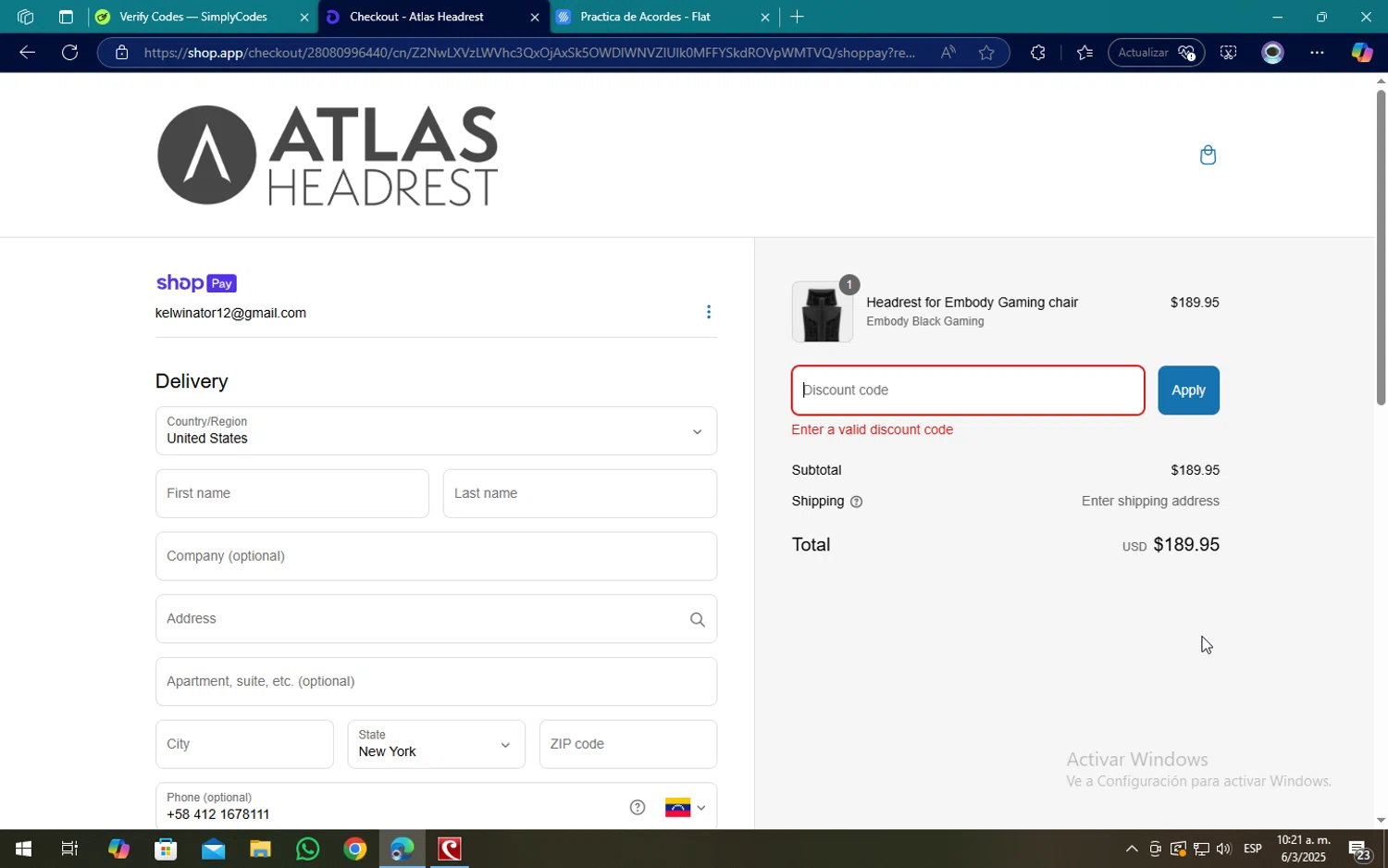Image resolution: width=1388 pixels, height=868 pixels.
Task: Open the shopping bag cart icon
Action: pos(1208,155)
